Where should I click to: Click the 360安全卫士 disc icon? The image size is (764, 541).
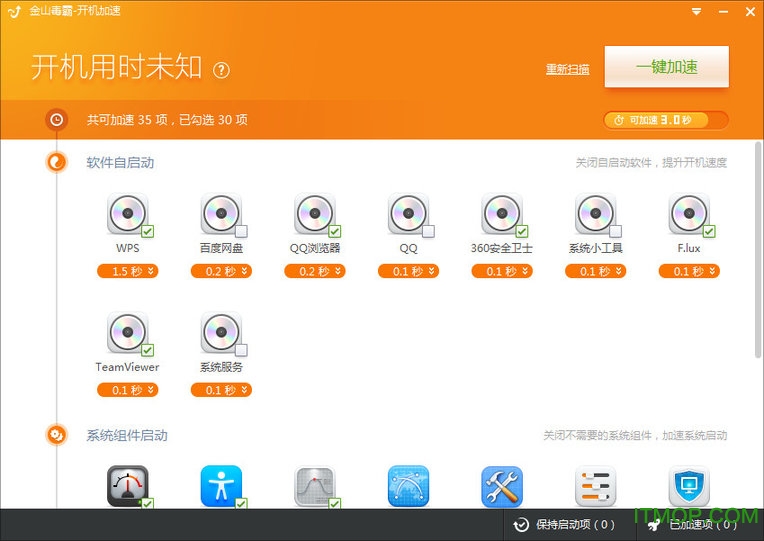point(501,213)
